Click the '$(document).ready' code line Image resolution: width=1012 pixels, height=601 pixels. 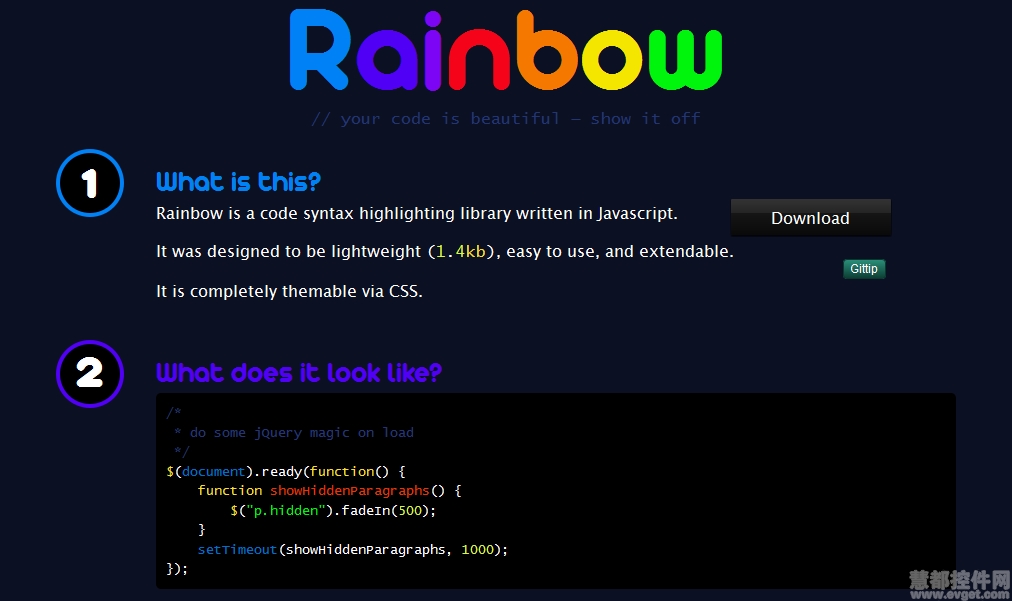286,471
